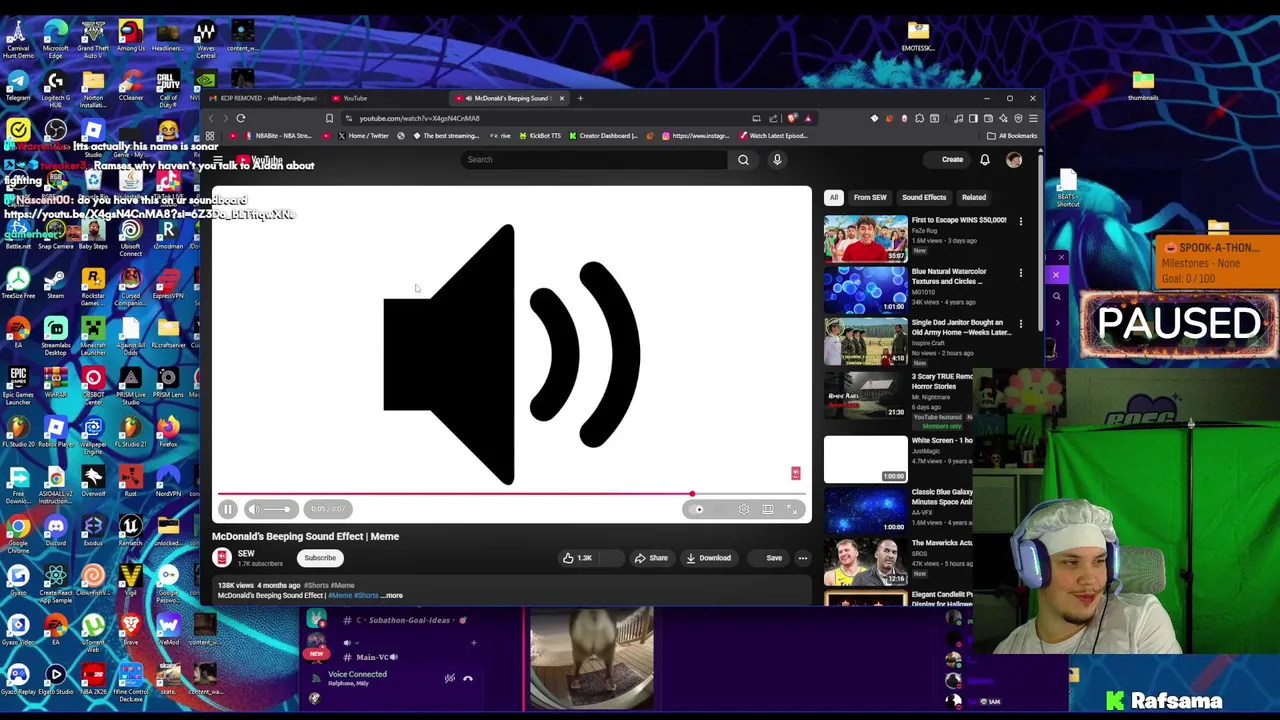Open the player settings gear
The height and width of the screenshot is (720, 1280).
pos(744,509)
